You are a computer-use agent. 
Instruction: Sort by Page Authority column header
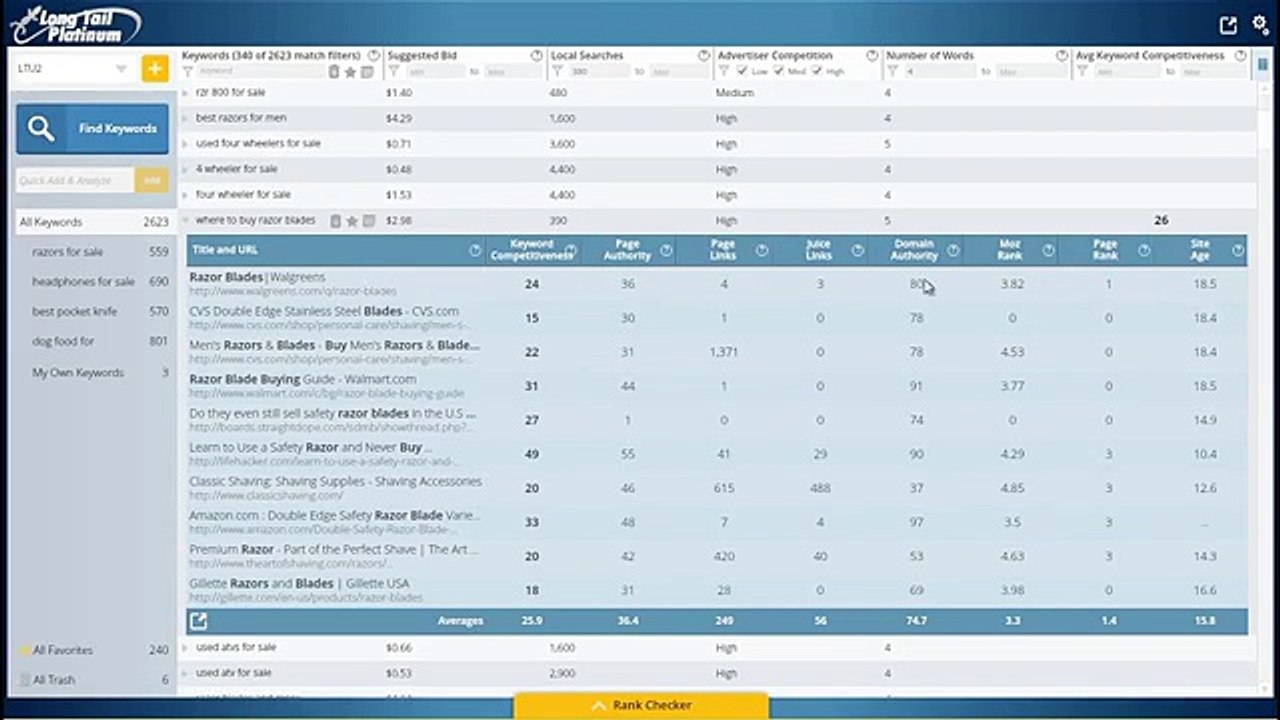(627, 250)
